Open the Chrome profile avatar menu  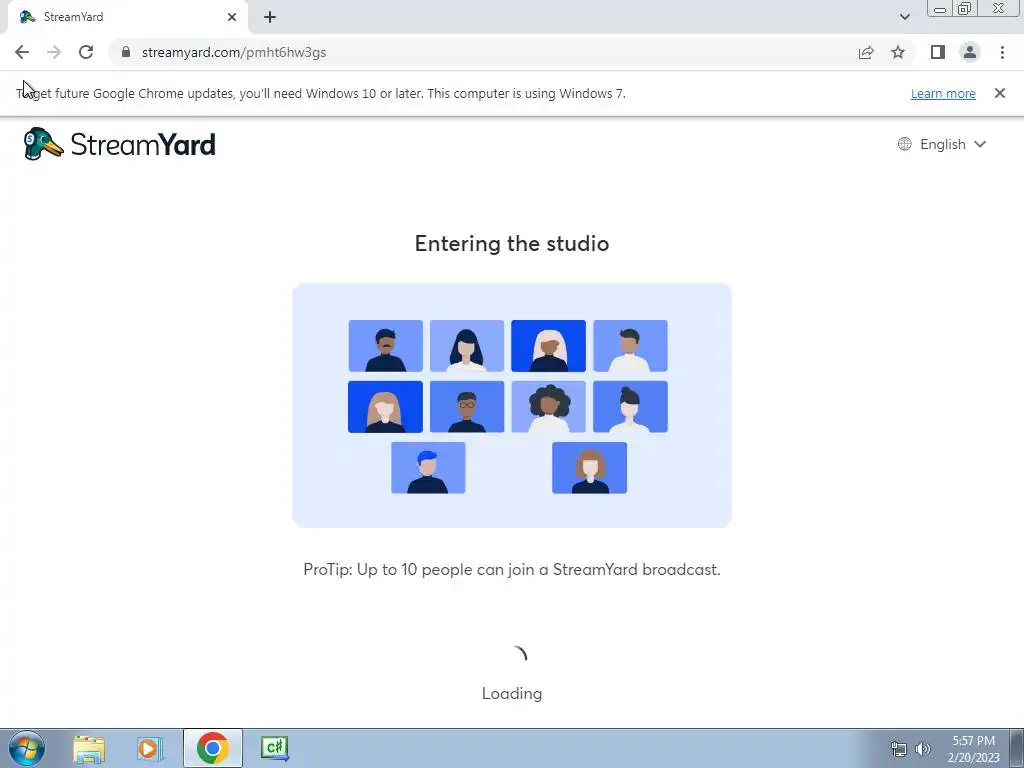coord(970,52)
